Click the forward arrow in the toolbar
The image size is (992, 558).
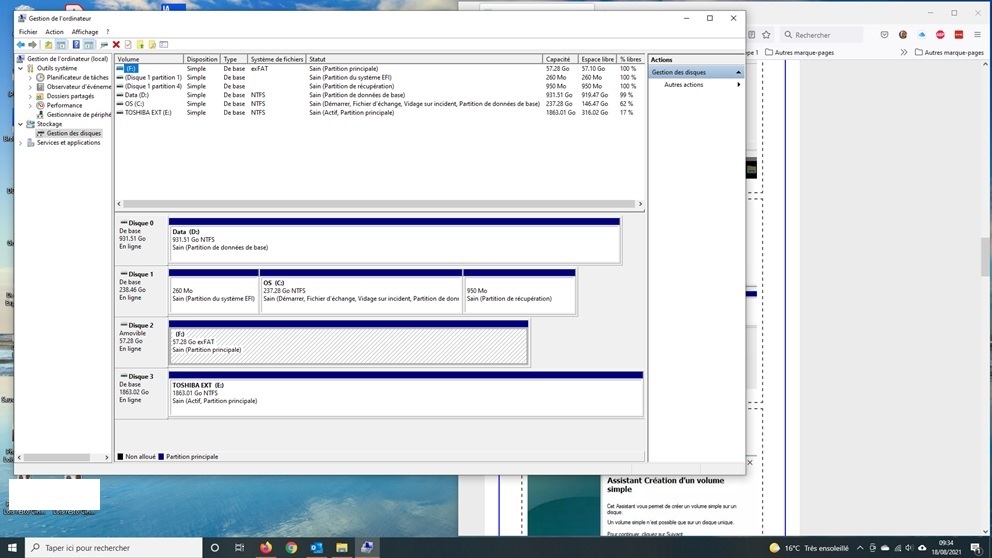click(32, 45)
